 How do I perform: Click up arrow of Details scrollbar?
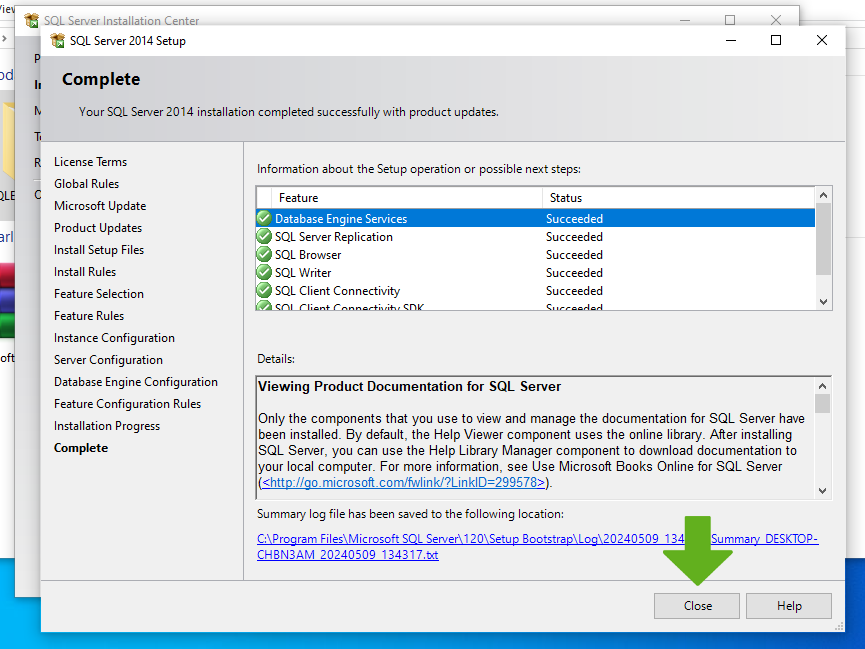point(823,385)
